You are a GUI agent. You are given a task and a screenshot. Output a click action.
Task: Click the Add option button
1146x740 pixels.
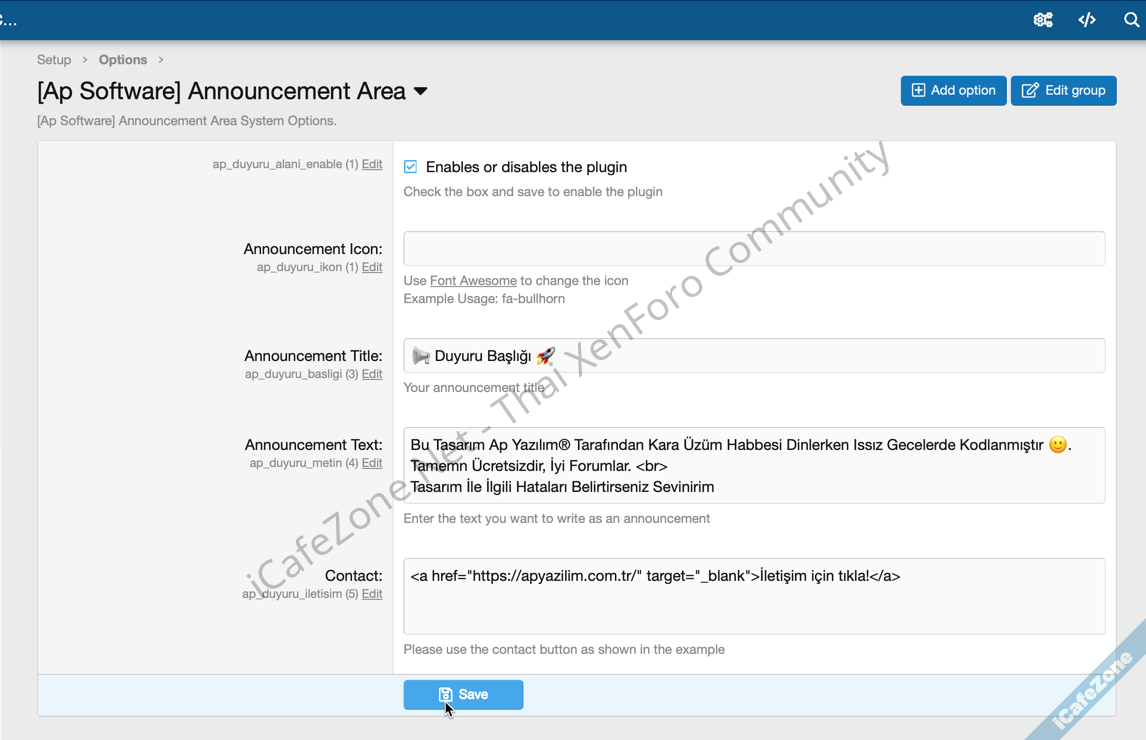(x=953, y=90)
